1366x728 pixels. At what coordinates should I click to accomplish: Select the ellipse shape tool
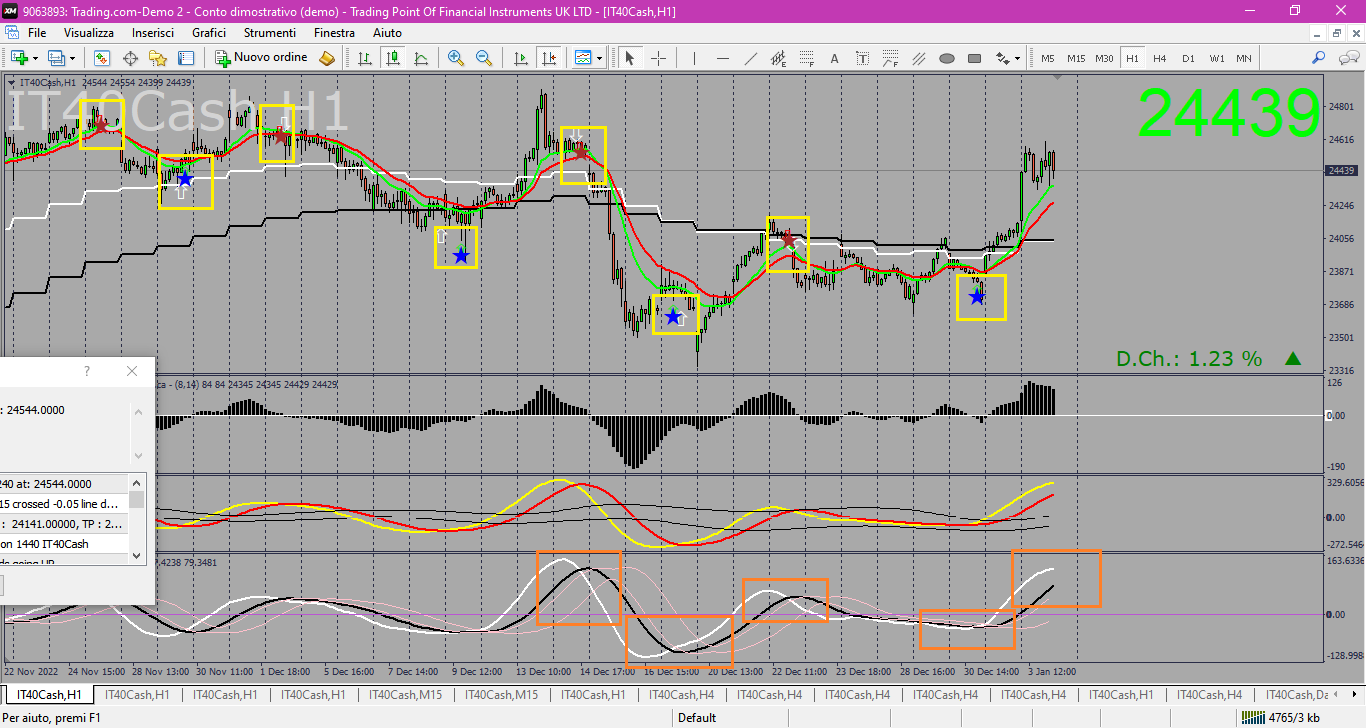[946, 58]
